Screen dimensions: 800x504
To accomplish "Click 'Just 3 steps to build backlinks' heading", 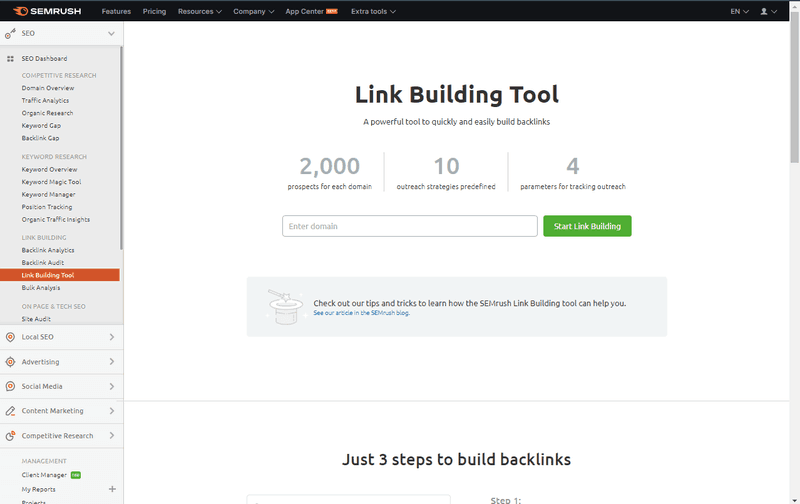I will (456, 460).
